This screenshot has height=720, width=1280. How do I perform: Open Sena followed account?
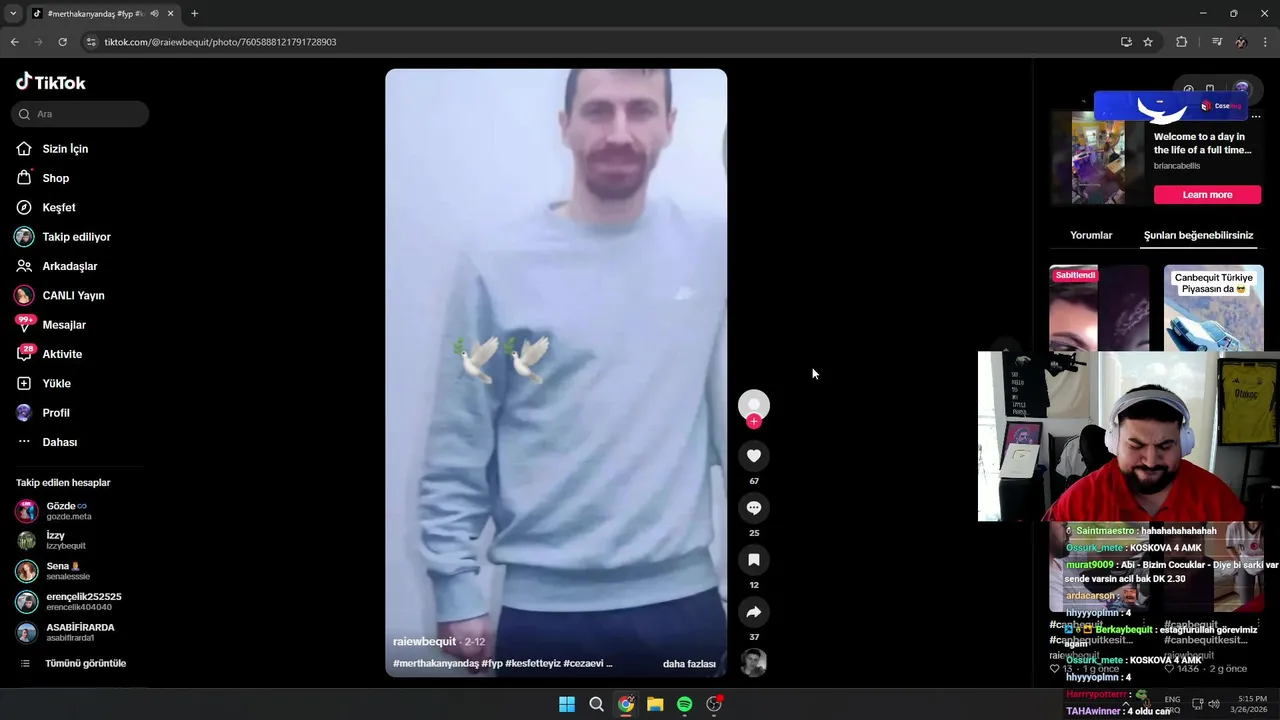coord(66,571)
